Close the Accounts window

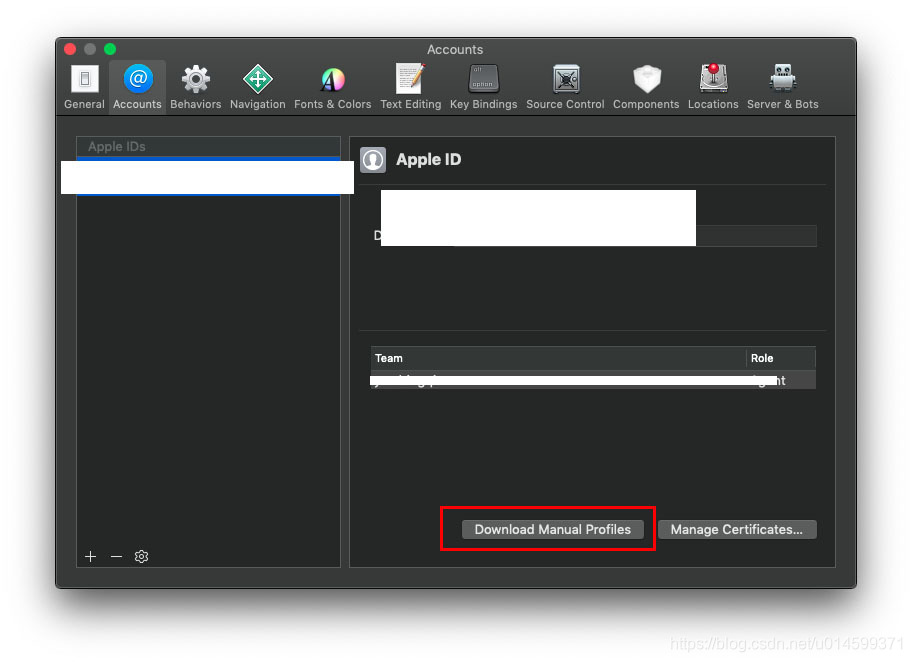coord(70,49)
